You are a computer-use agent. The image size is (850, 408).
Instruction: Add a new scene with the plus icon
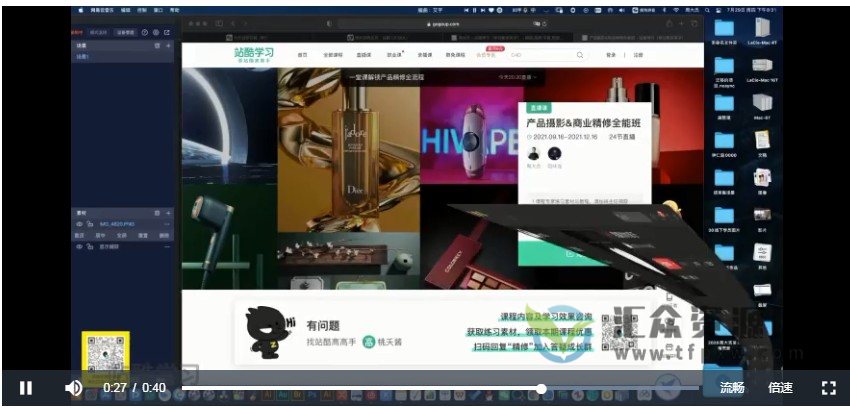(168, 46)
